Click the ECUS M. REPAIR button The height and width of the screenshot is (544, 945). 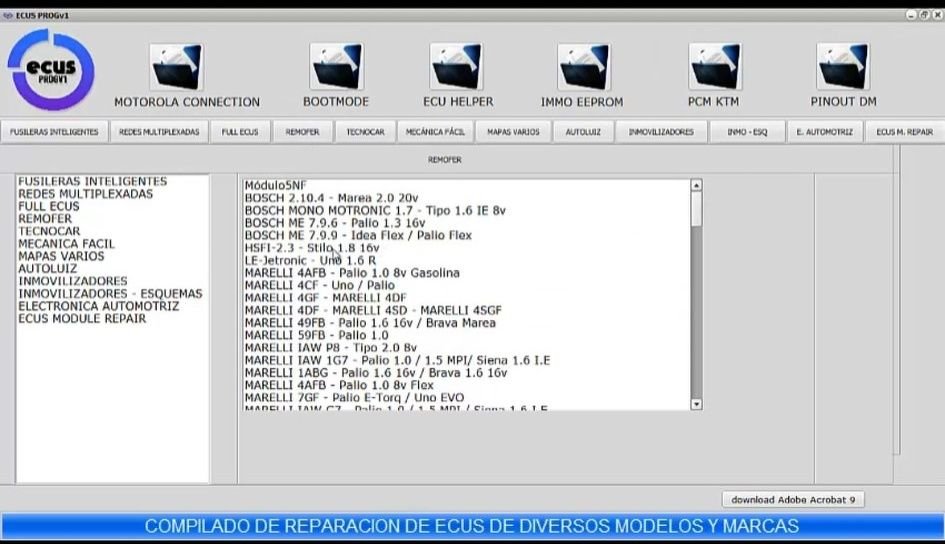904,132
